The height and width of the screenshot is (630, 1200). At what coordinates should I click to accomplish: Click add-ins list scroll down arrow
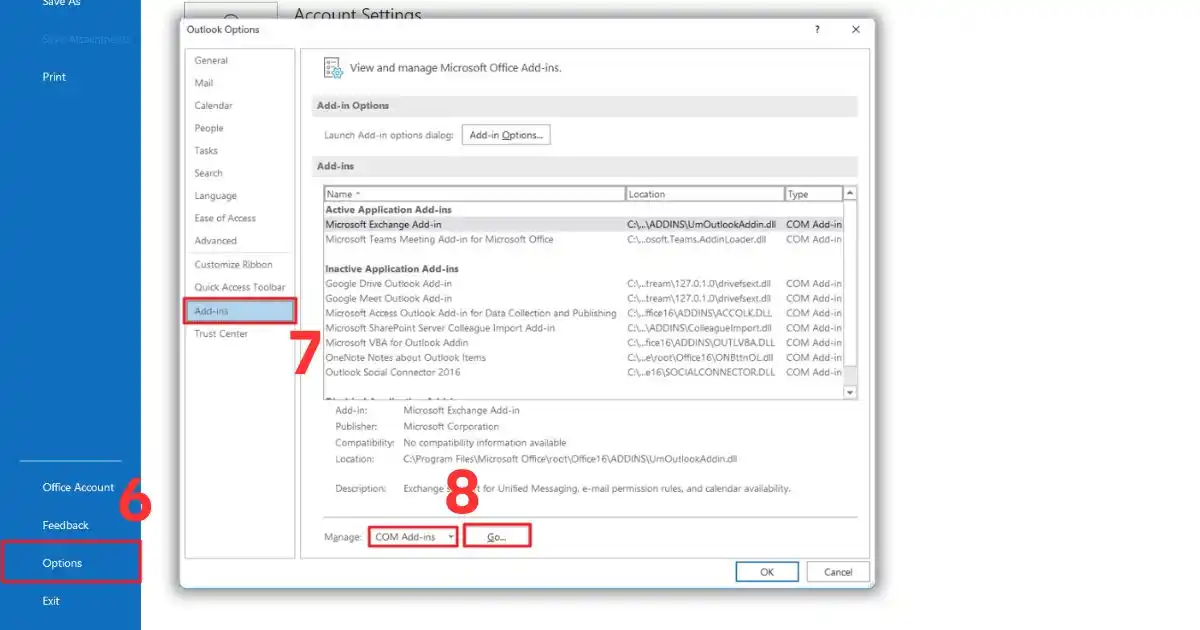tap(850, 393)
